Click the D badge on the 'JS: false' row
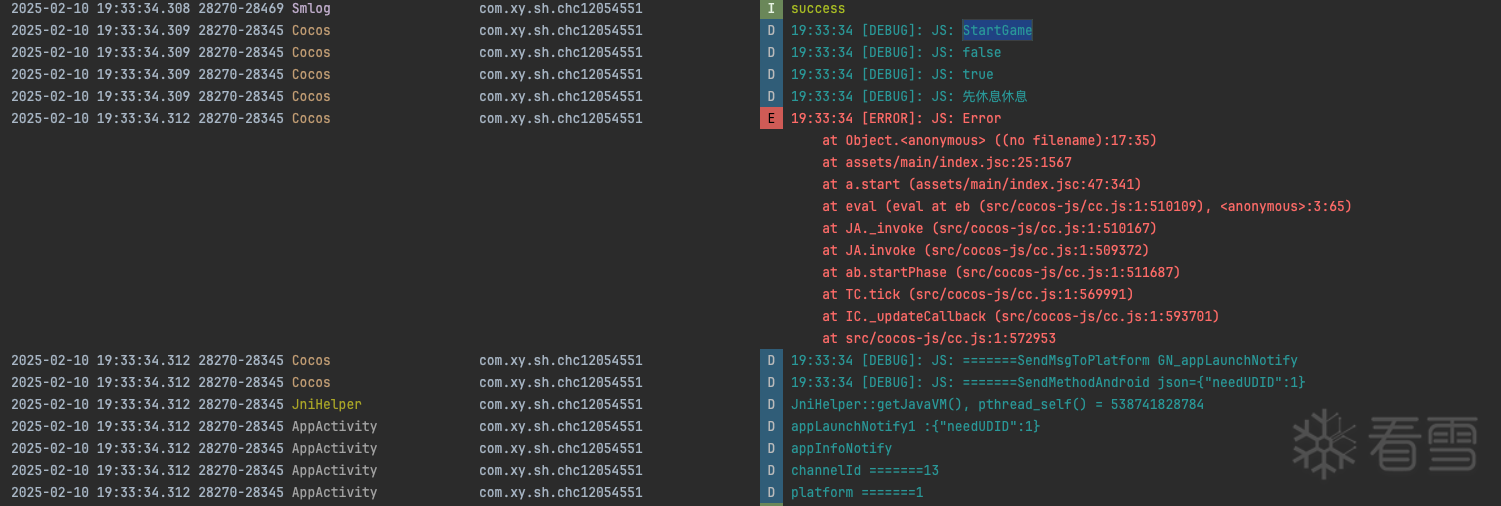The width and height of the screenshot is (1501, 506). point(771,52)
